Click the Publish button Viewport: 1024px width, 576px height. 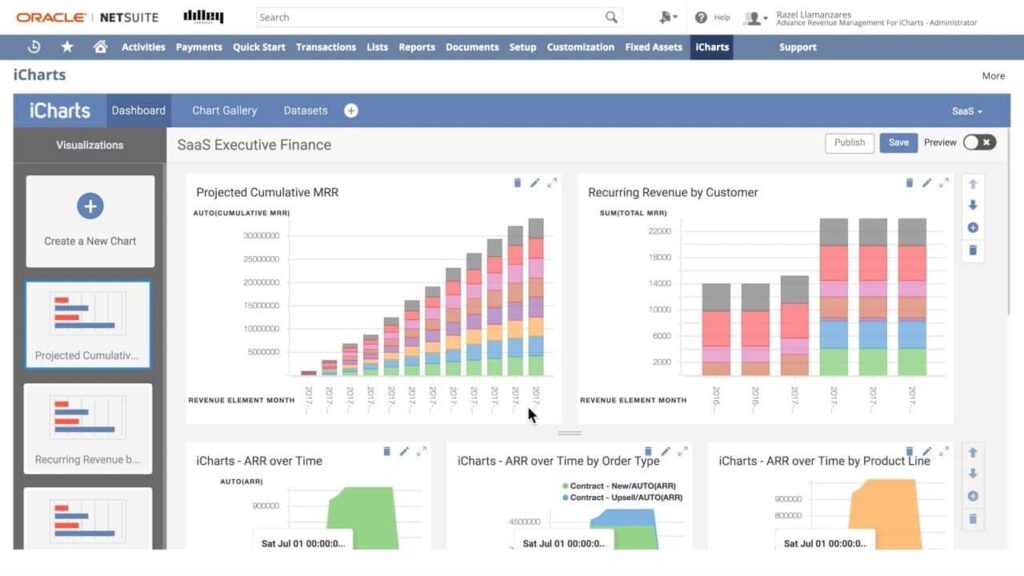(849, 142)
